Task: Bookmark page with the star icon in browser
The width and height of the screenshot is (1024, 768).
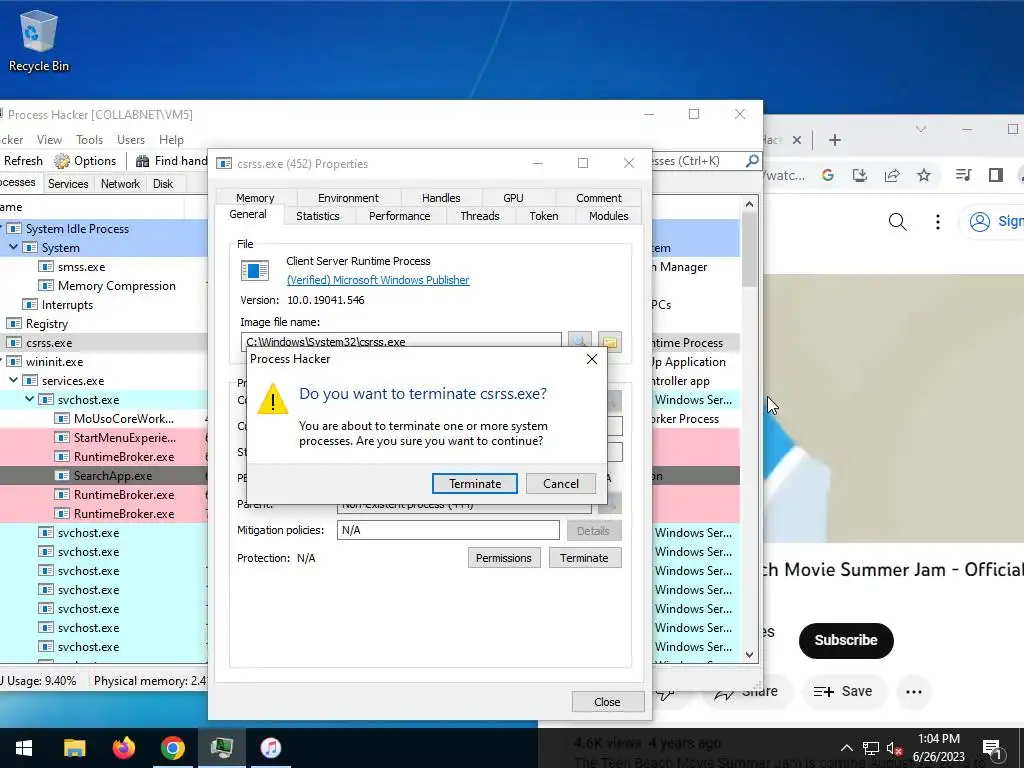Action: 923,175
